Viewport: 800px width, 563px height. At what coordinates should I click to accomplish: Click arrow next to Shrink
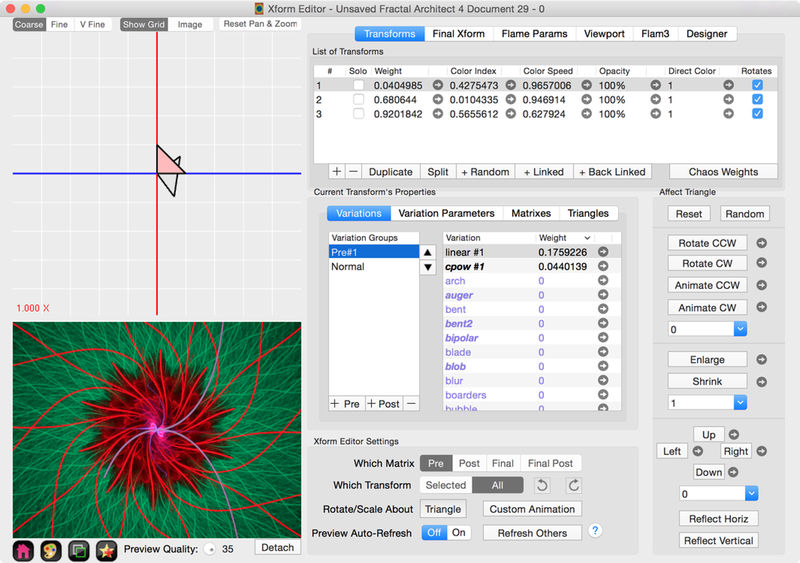pyautogui.click(x=761, y=382)
